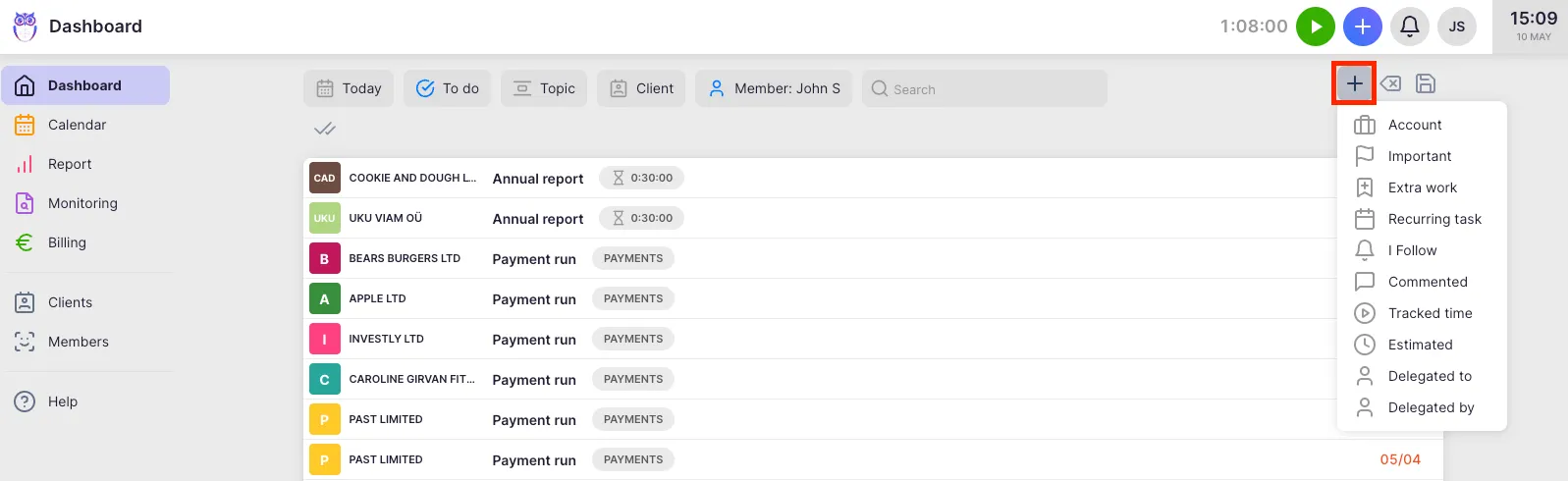1568x481 pixels.
Task: Click the double checkmark select-all icon
Action: pos(325,129)
